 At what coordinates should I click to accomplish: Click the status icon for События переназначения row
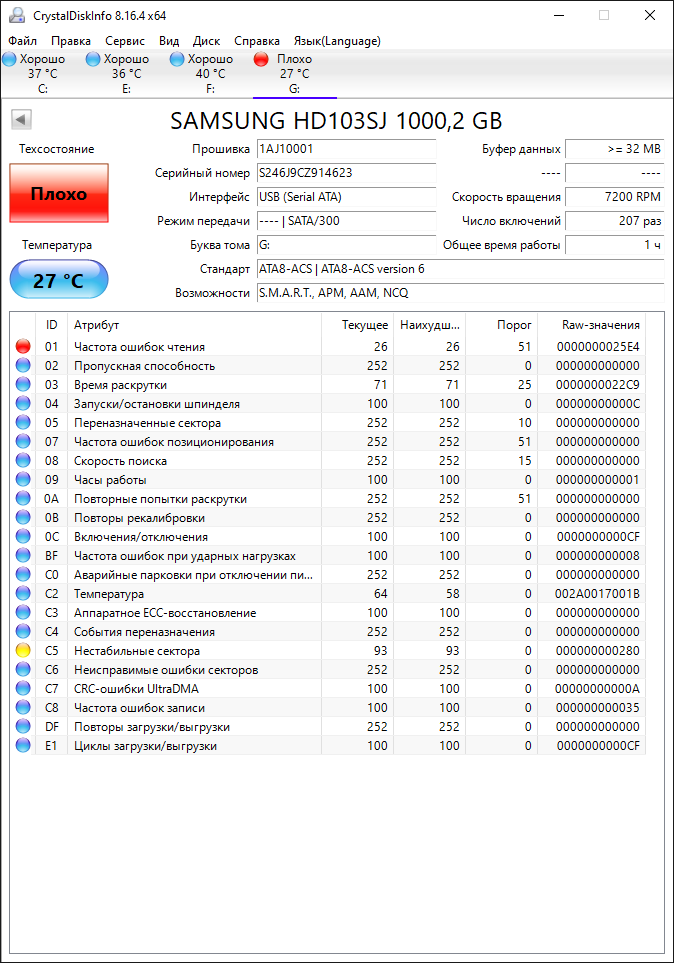23,631
